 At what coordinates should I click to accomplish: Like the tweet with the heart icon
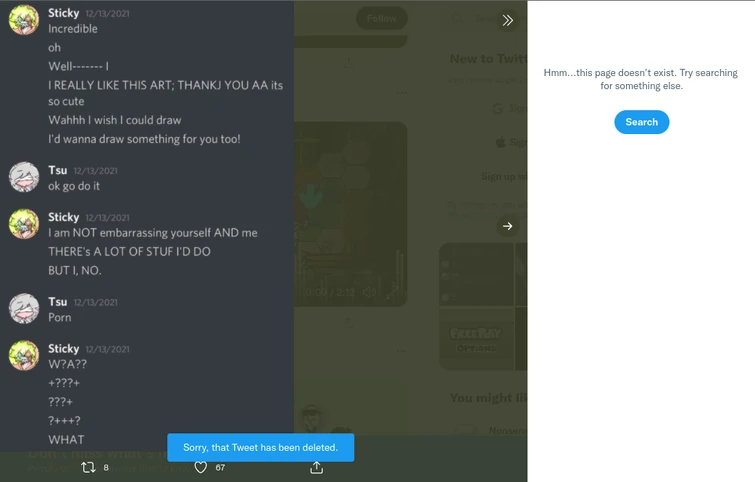(x=200, y=467)
